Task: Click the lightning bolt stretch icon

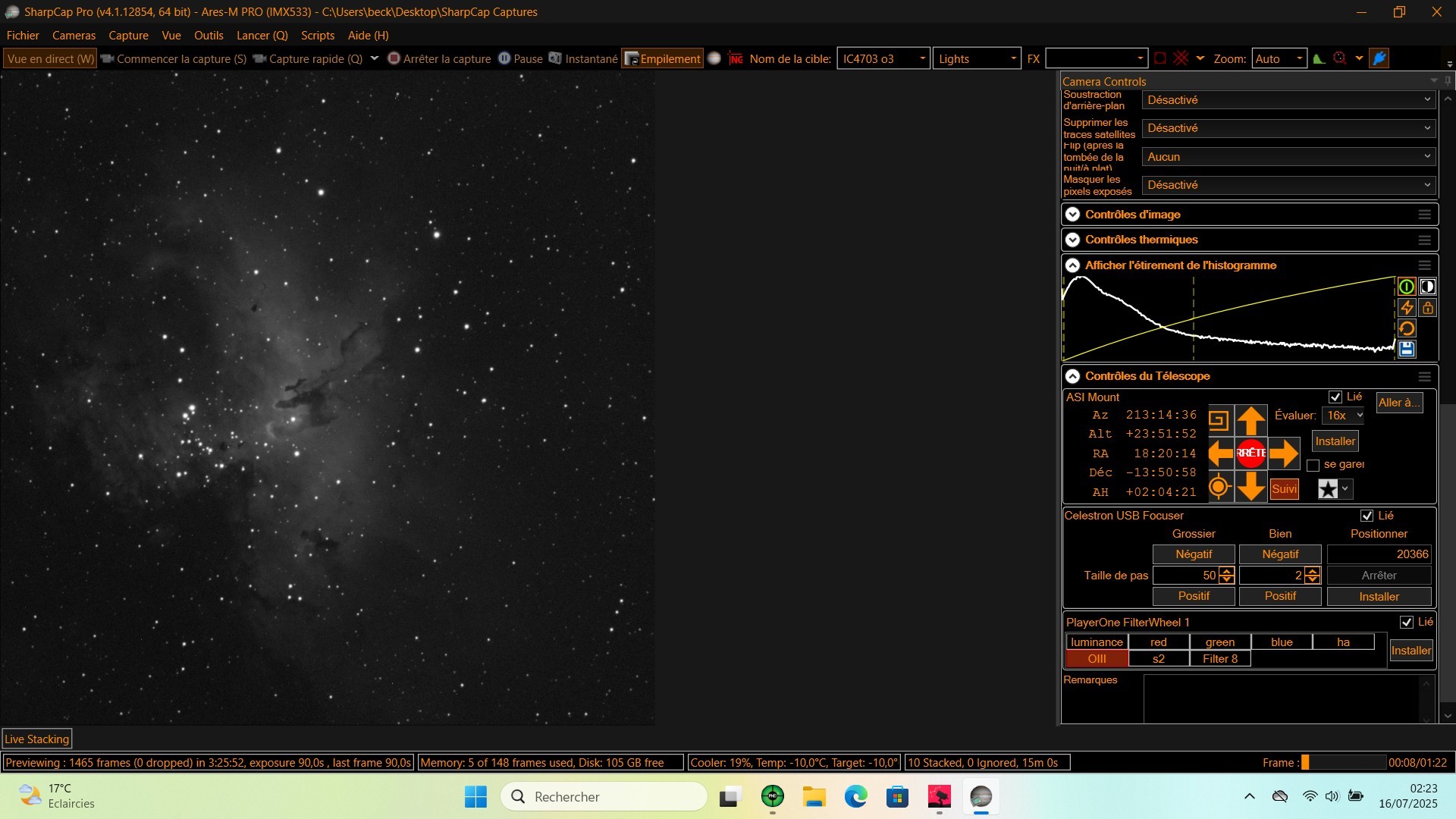Action: coord(1407,308)
